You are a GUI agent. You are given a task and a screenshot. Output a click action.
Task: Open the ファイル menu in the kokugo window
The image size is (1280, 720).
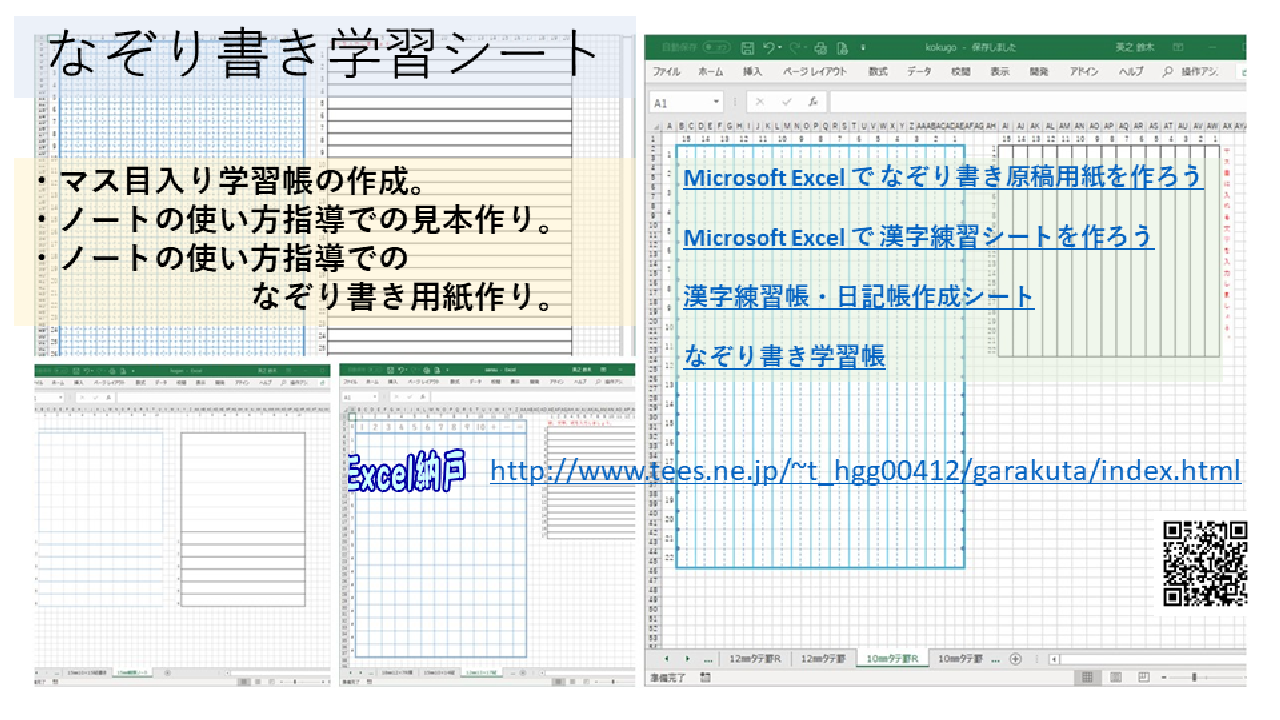pyautogui.click(x=666, y=72)
